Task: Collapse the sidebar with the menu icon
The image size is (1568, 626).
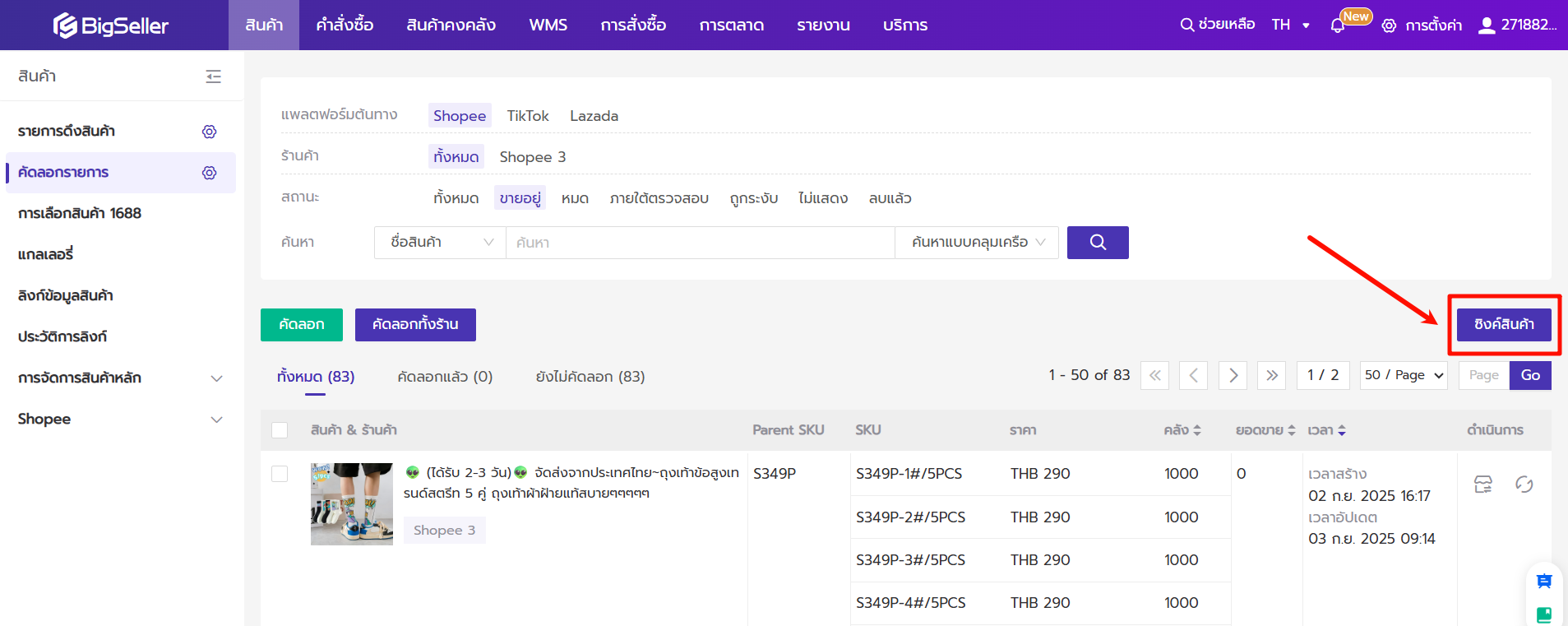Action: [x=213, y=77]
